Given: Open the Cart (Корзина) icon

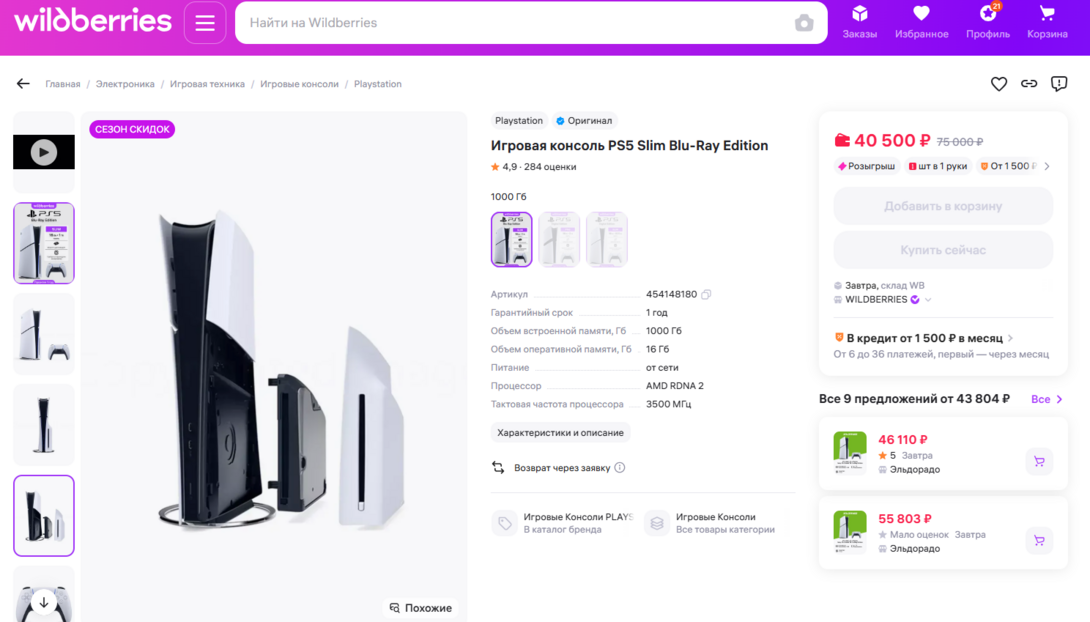Looking at the screenshot, I should (1047, 22).
